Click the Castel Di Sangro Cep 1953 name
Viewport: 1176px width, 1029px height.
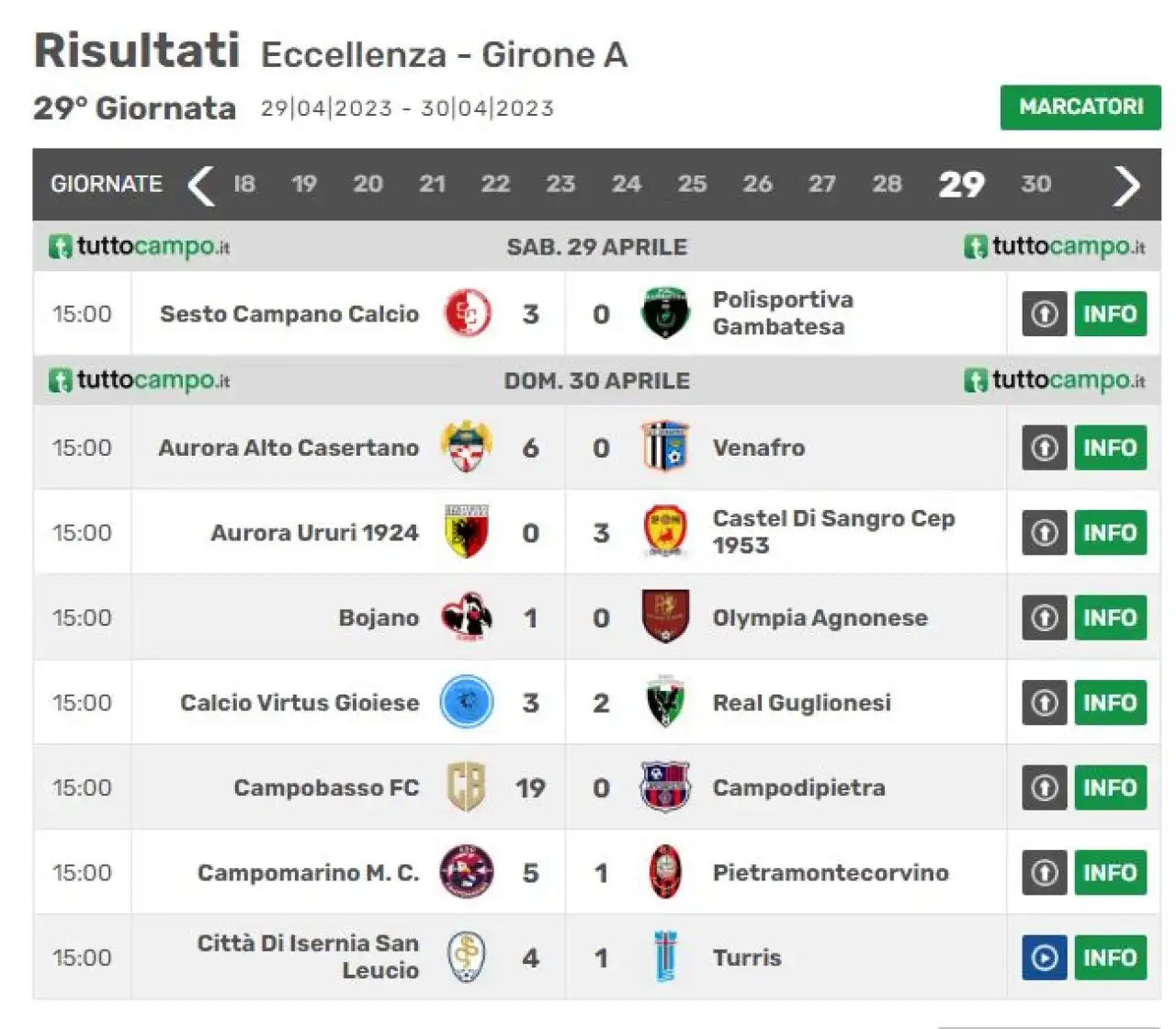[833, 532]
